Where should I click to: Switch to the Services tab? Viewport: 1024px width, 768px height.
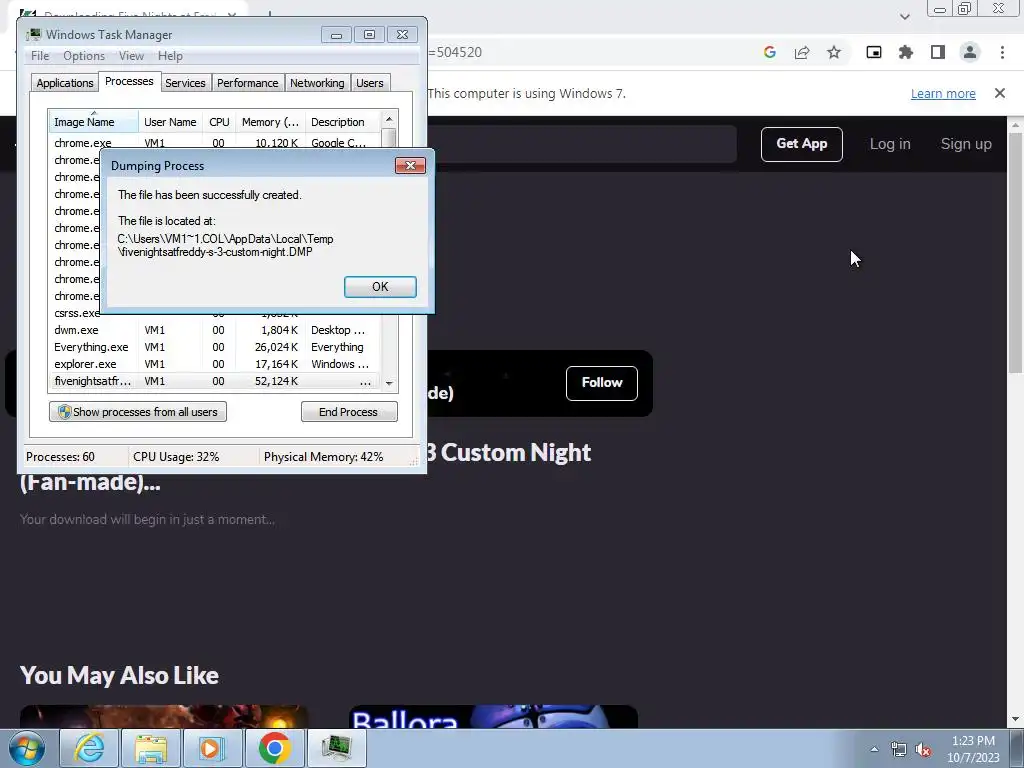coord(185,83)
